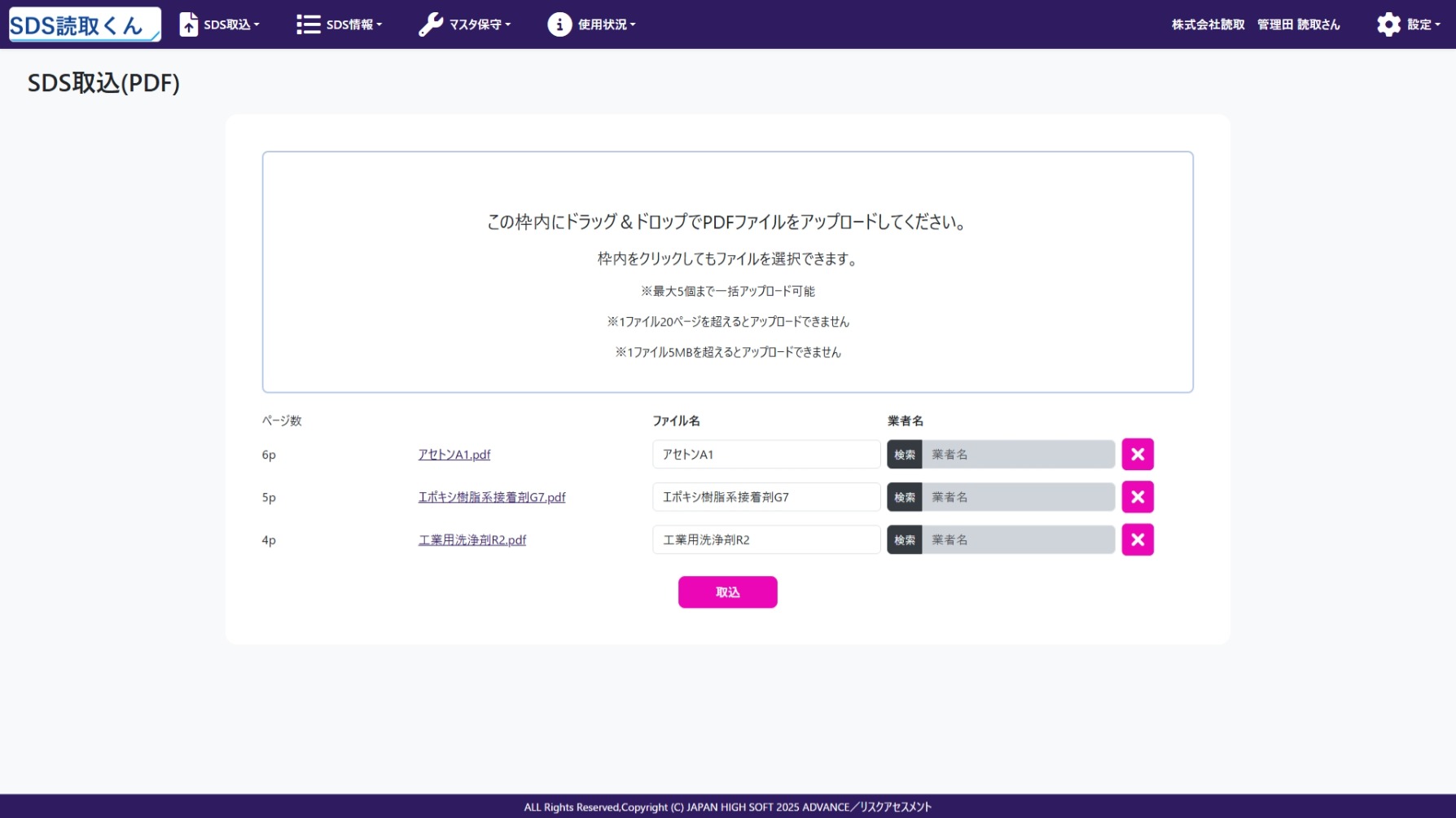This screenshot has height=818, width=1456.
Task: Click the SDS読取くん logo
Action: 84,24
